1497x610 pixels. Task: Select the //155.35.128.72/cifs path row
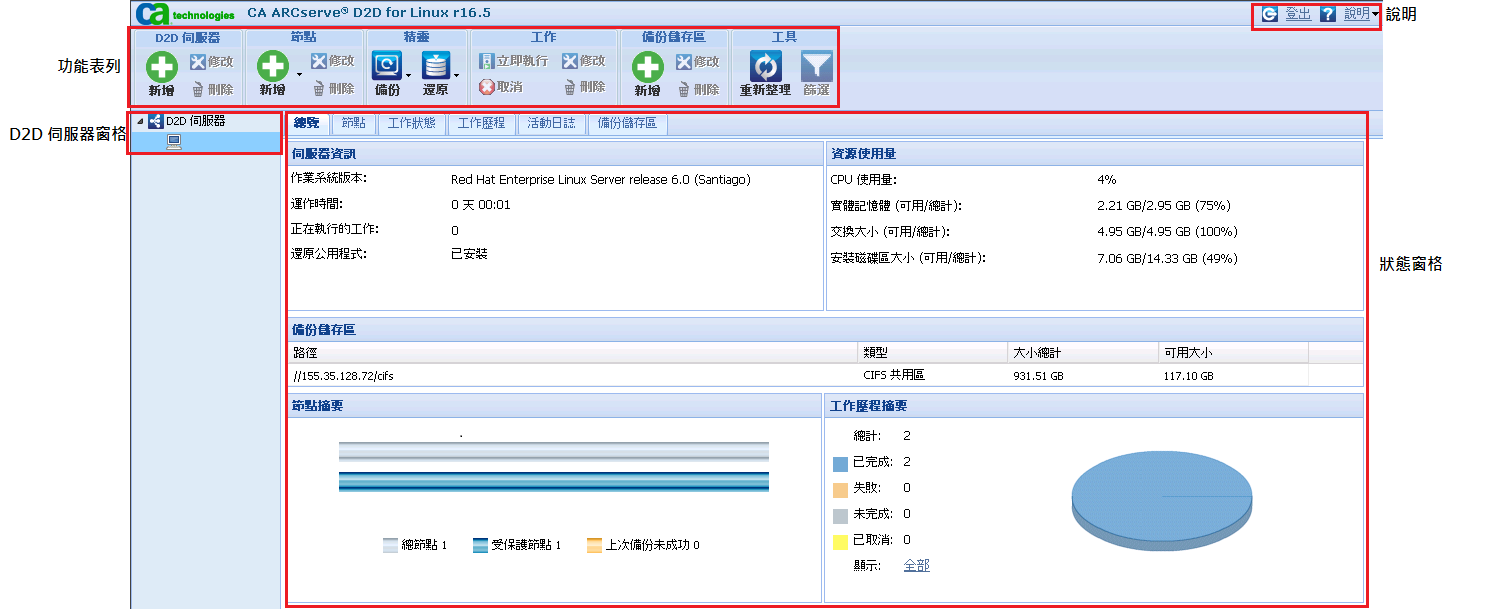click(x=825, y=376)
